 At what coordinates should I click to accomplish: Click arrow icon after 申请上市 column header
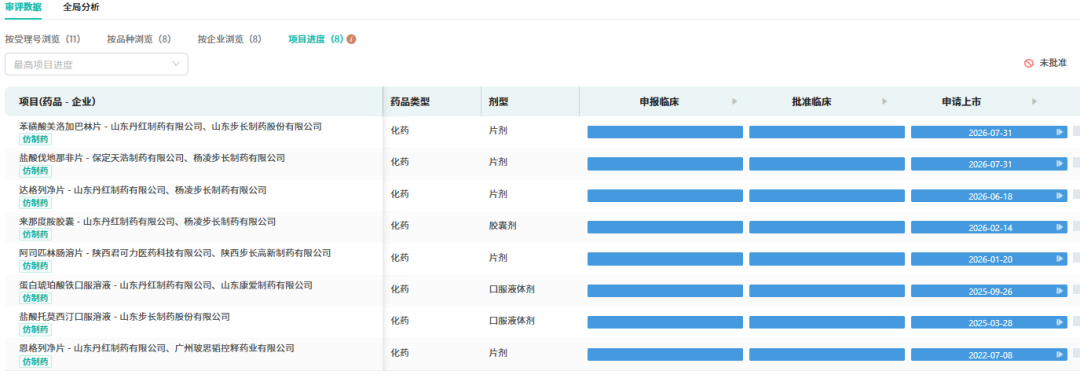(1035, 102)
